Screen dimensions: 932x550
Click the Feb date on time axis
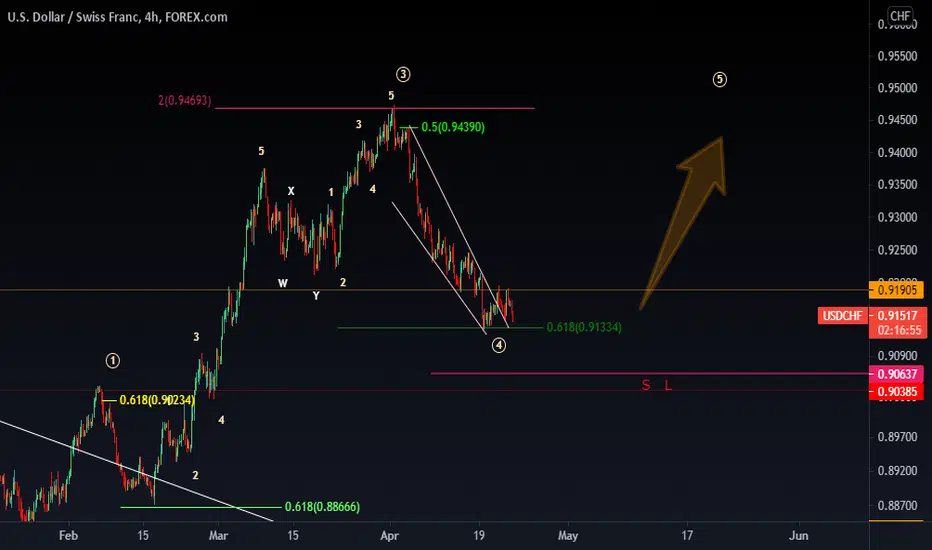[x=68, y=536]
